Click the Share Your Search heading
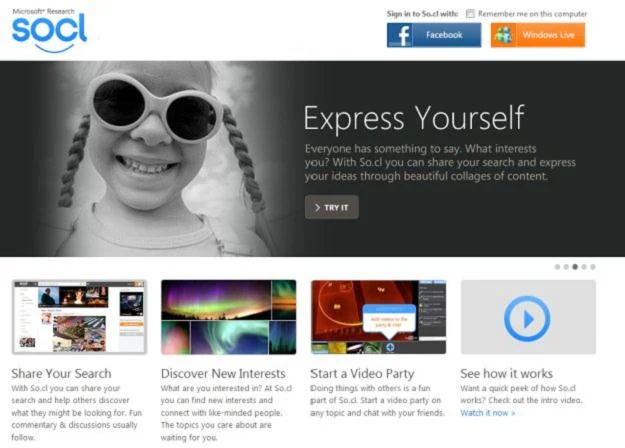This screenshot has width=625, height=448. coord(61,374)
